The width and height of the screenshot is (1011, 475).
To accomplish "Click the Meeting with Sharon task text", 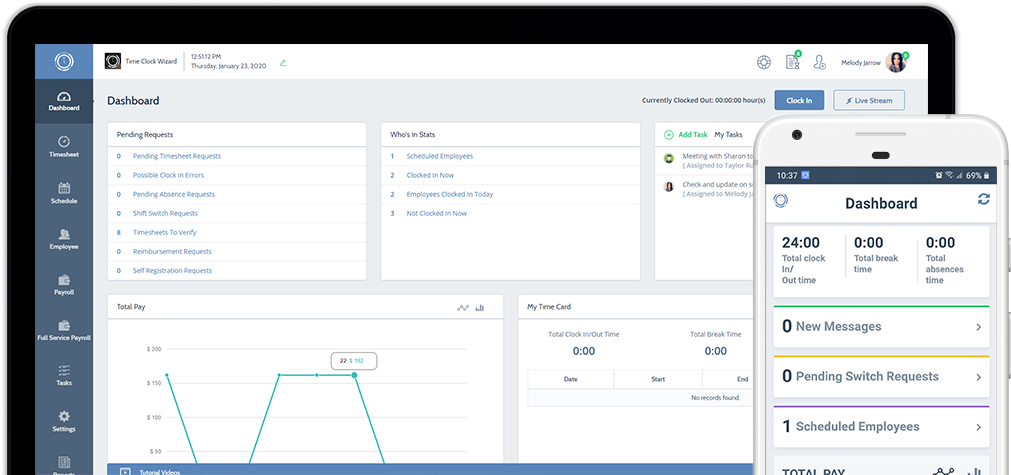I will (717, 156).
